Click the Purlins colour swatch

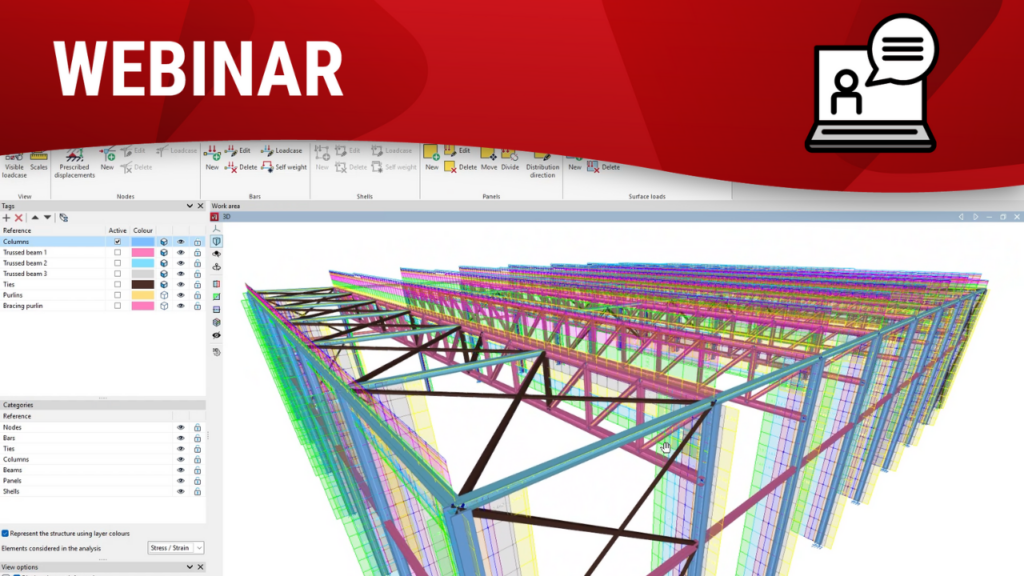click(x=143, y=296)
